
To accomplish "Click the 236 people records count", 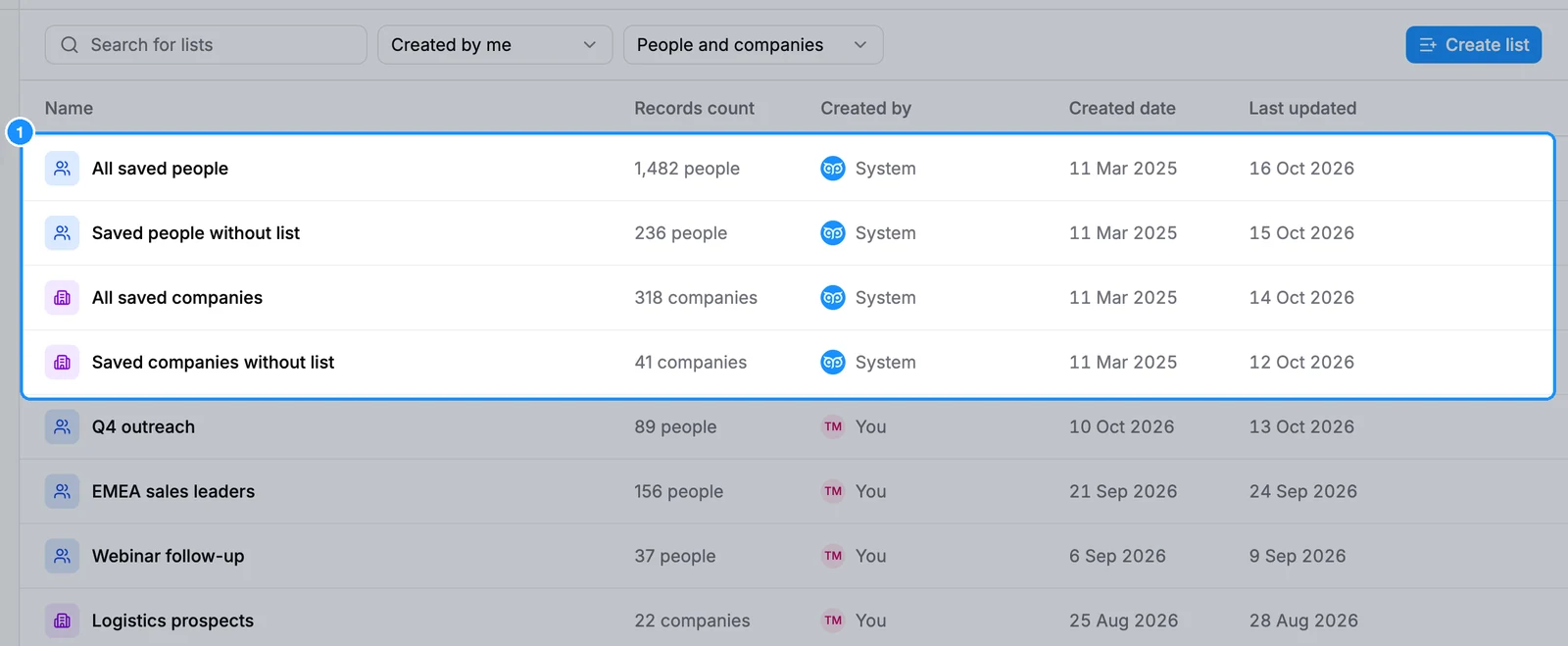I will pyautogui.click(x=680, y=233).
